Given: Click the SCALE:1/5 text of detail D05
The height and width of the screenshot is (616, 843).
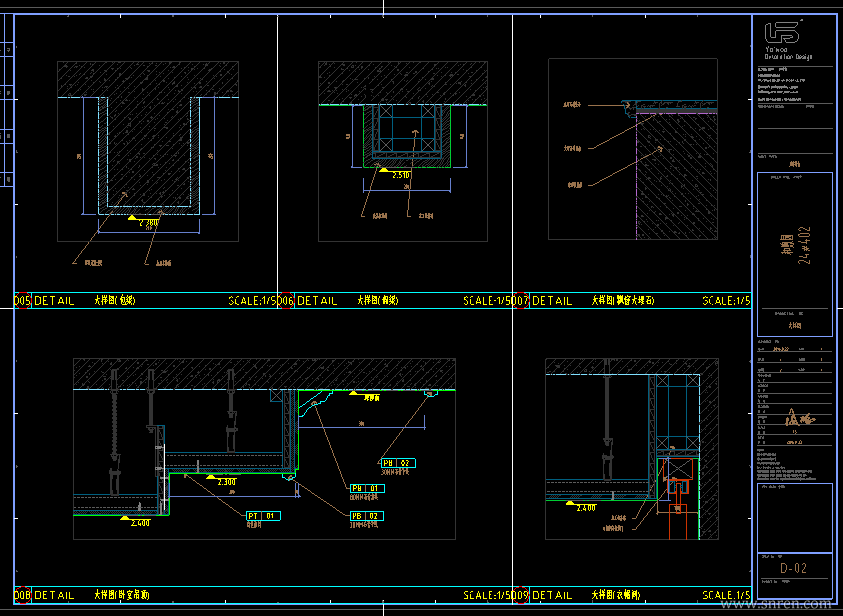Looking at the screenshot, I should point(252,301).
